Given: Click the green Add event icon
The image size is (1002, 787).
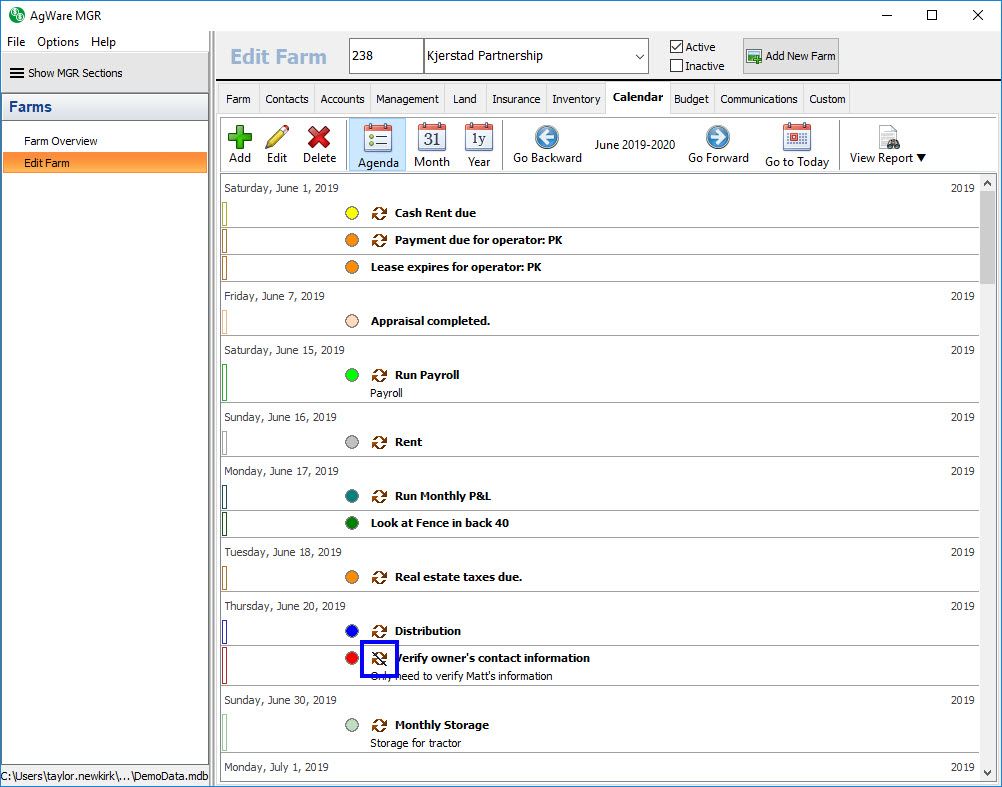Looking at the screenshot, I should pyautogui.click(x=240, y=137).
